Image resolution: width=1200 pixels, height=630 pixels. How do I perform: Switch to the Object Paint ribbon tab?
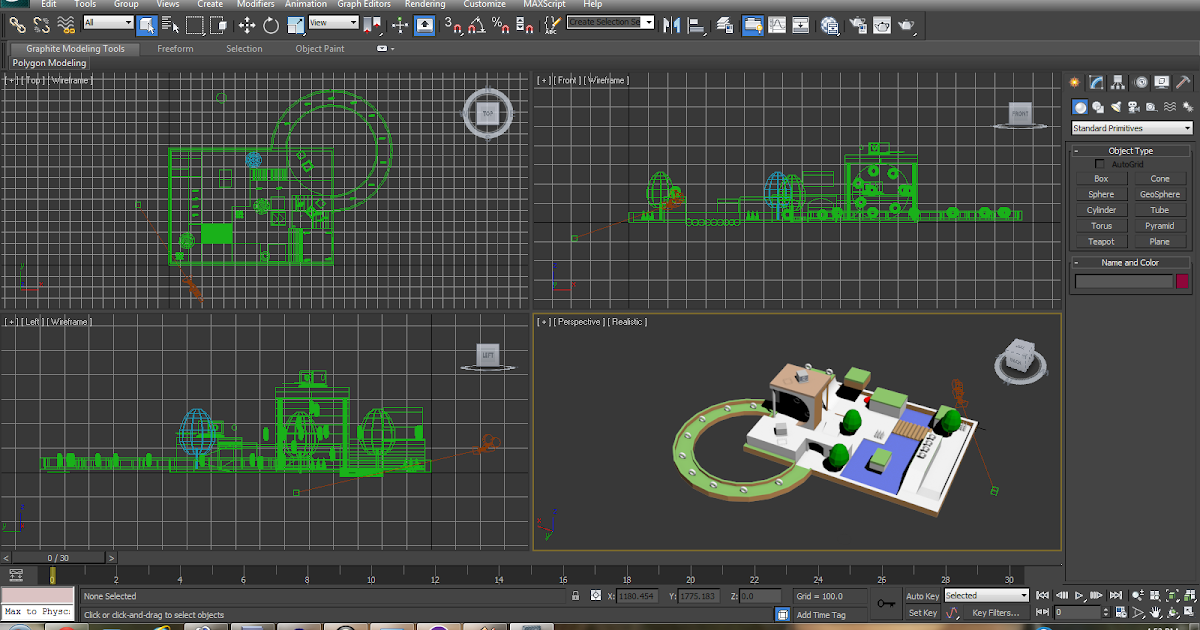319,48
